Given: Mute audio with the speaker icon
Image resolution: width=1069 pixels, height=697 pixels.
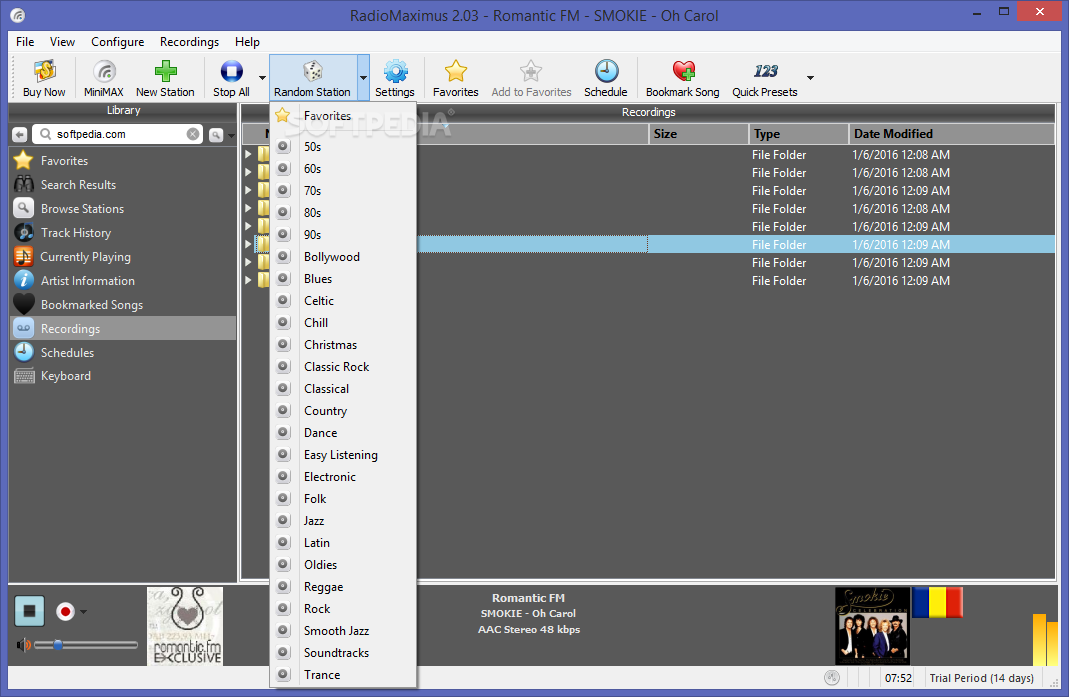Looking at the screenshot, I should 23,644.
